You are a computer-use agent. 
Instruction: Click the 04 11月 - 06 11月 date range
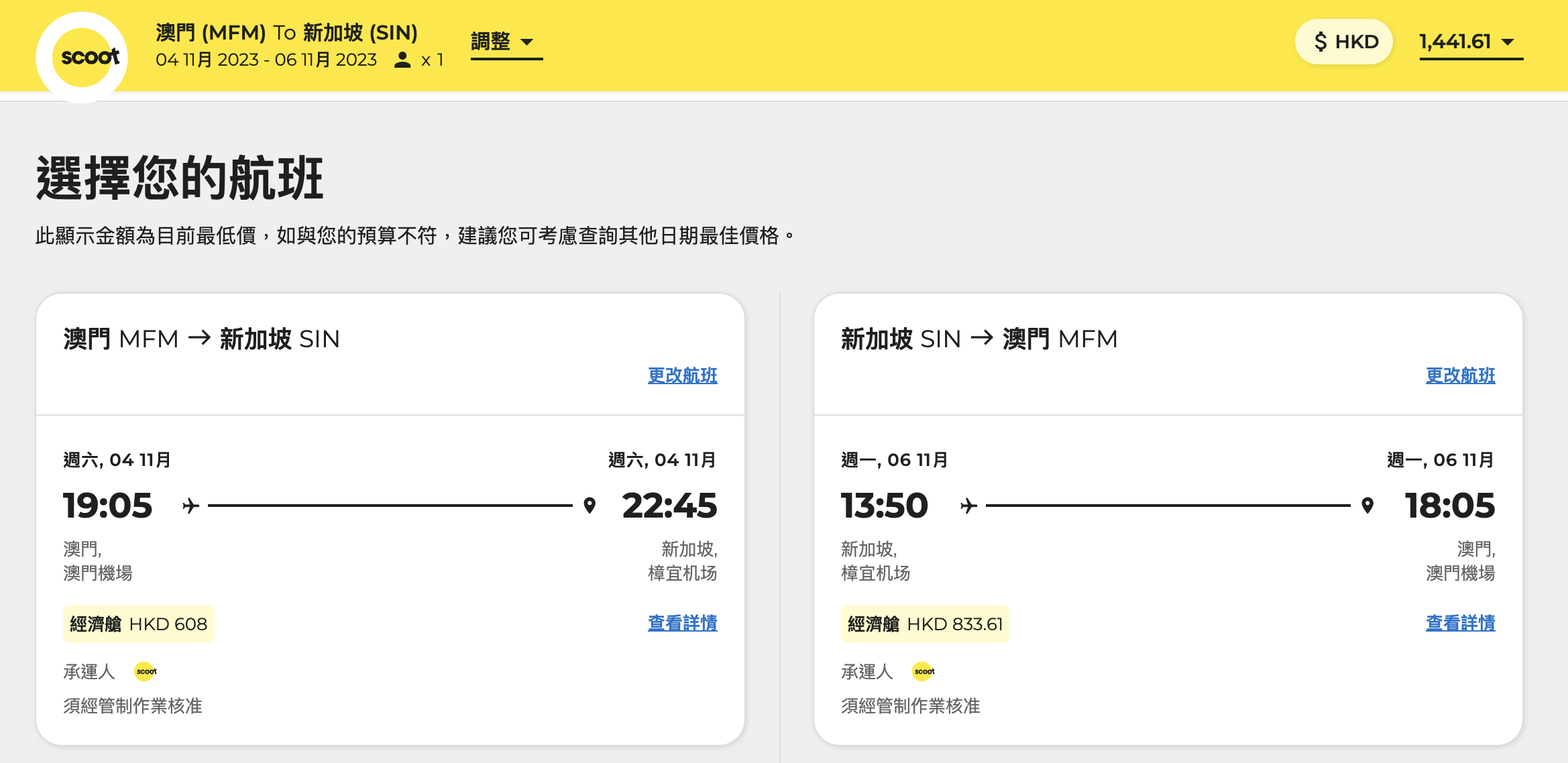pyautogui.click(x=266, y=60)
